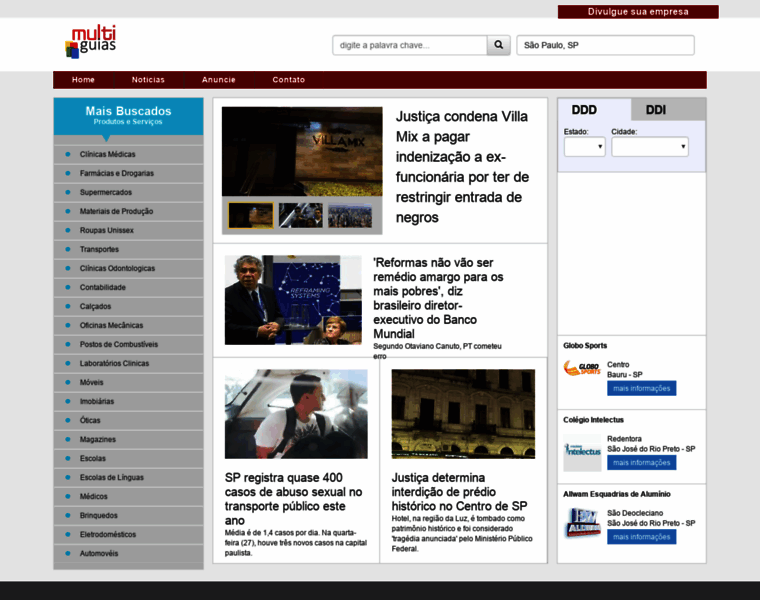Viewport: 760px width, 600px height.
Task: Open Transportes category
Action: pyautogui.click(x=128, y=249)
